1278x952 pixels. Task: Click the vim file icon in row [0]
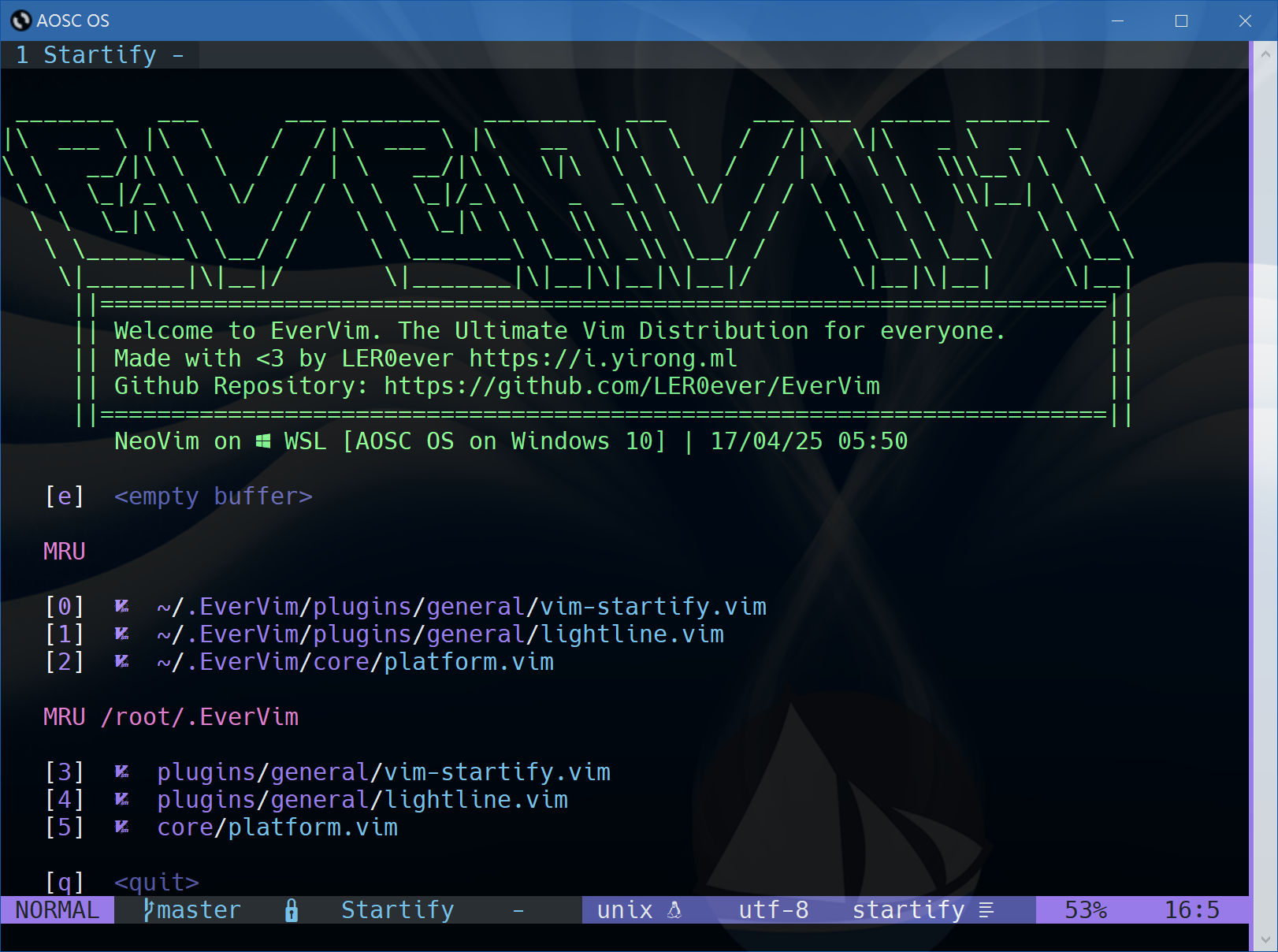pos(122,606)
